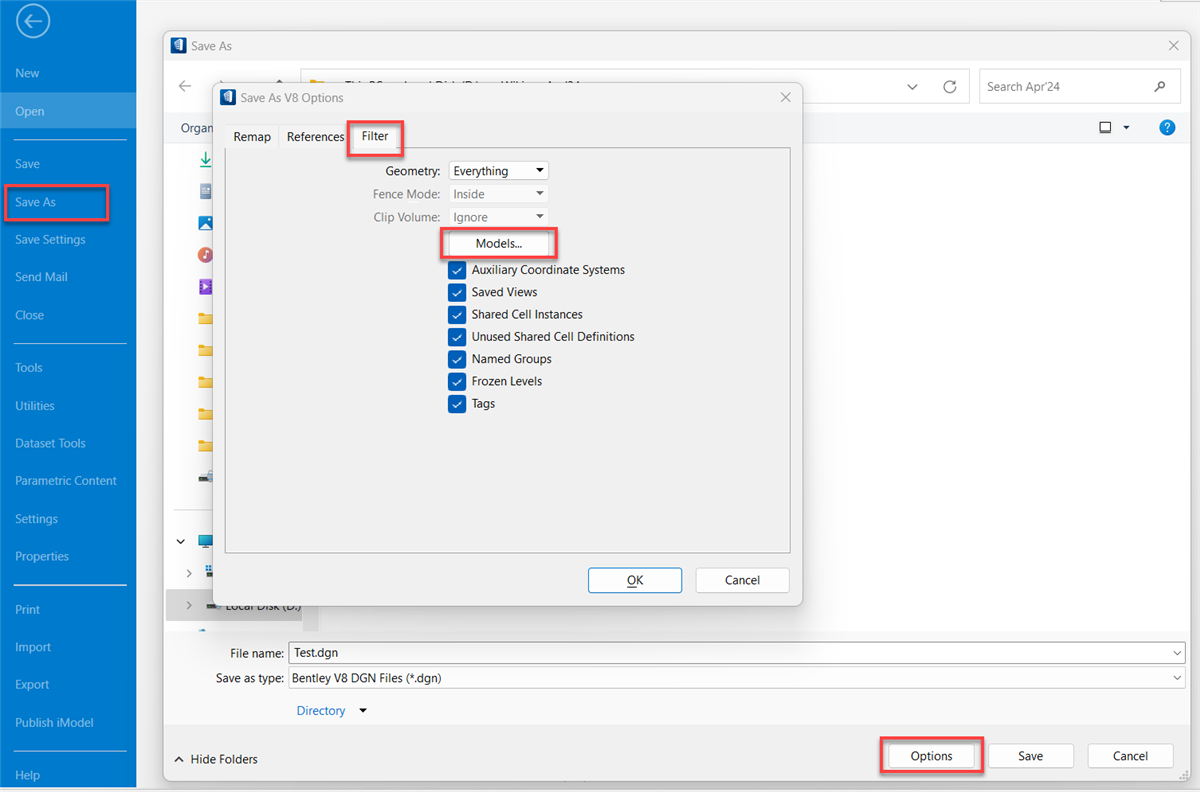Click the blue help question mark icon
This screenshot has height=792, width=1200.
(x=1167, y=128)
